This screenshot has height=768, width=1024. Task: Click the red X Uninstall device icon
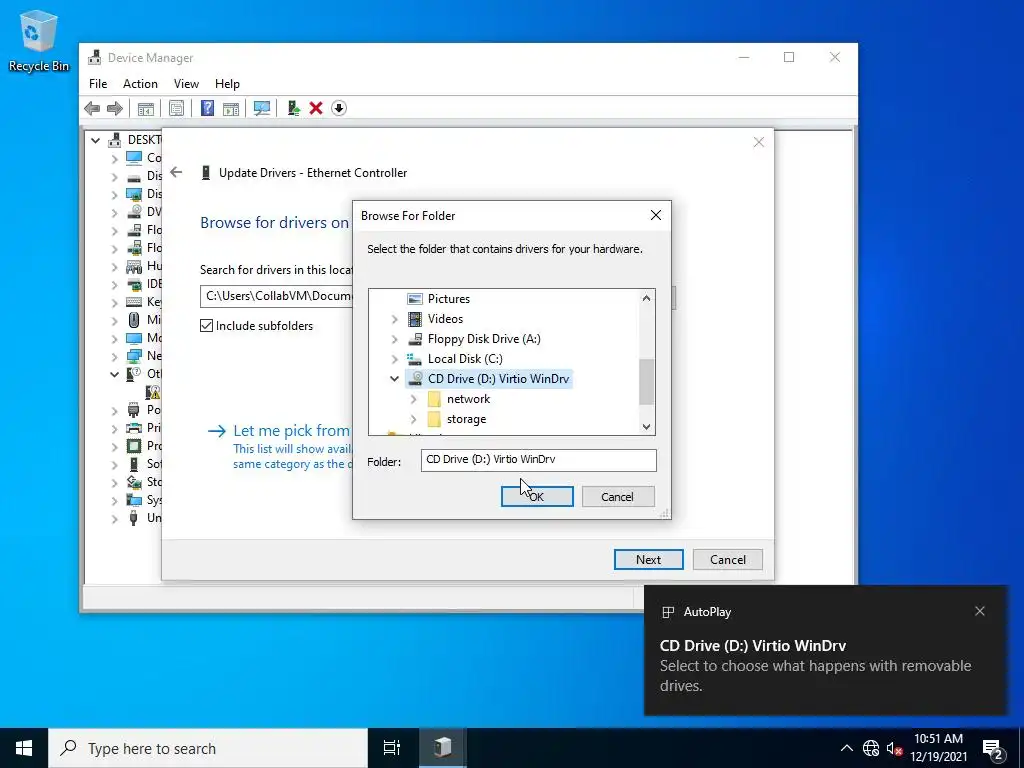point(316,108)
